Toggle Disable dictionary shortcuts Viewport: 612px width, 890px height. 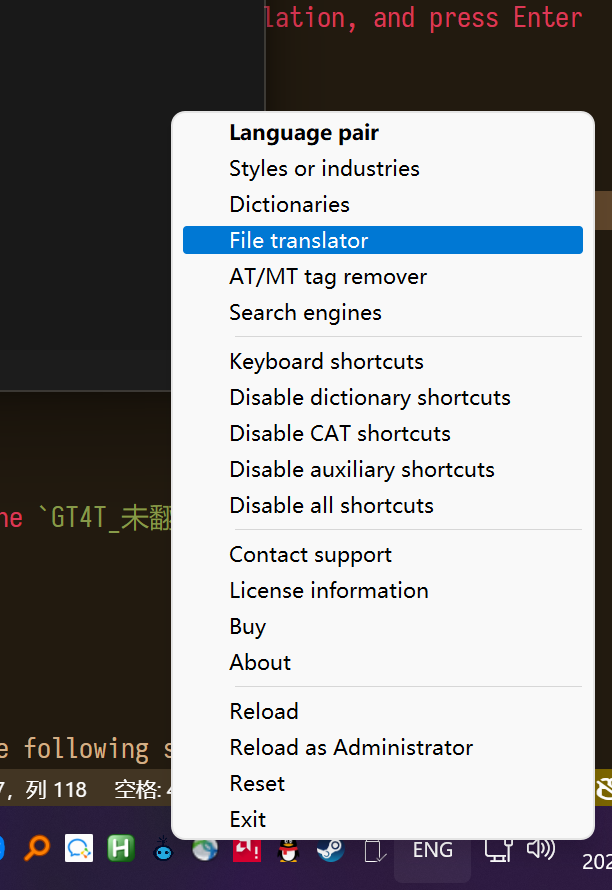point(370,397)
